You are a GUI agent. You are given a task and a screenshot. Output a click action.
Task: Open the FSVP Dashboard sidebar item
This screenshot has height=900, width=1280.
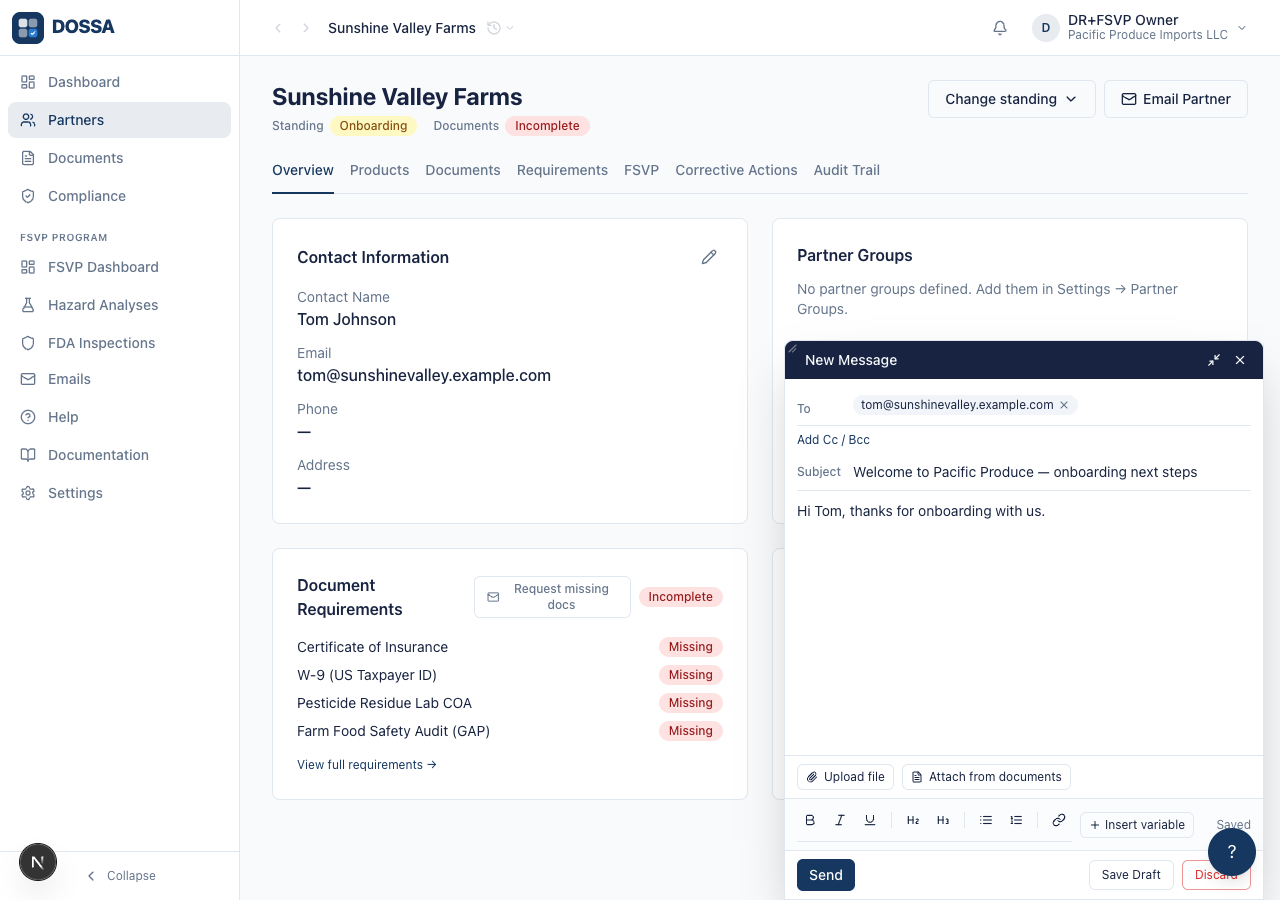tap(119, 267)
